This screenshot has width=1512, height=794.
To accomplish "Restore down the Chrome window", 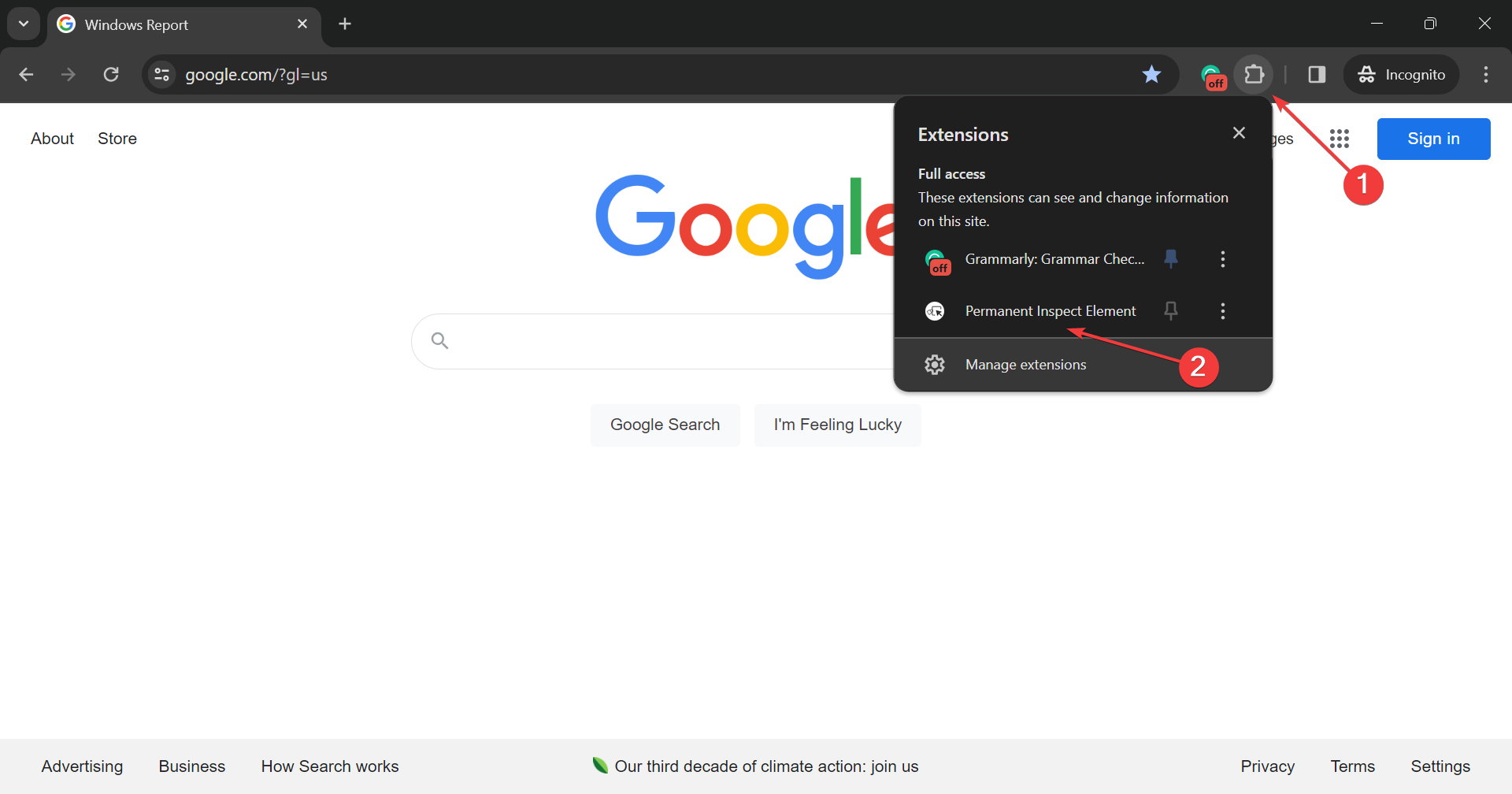I will click(1430, 24).
